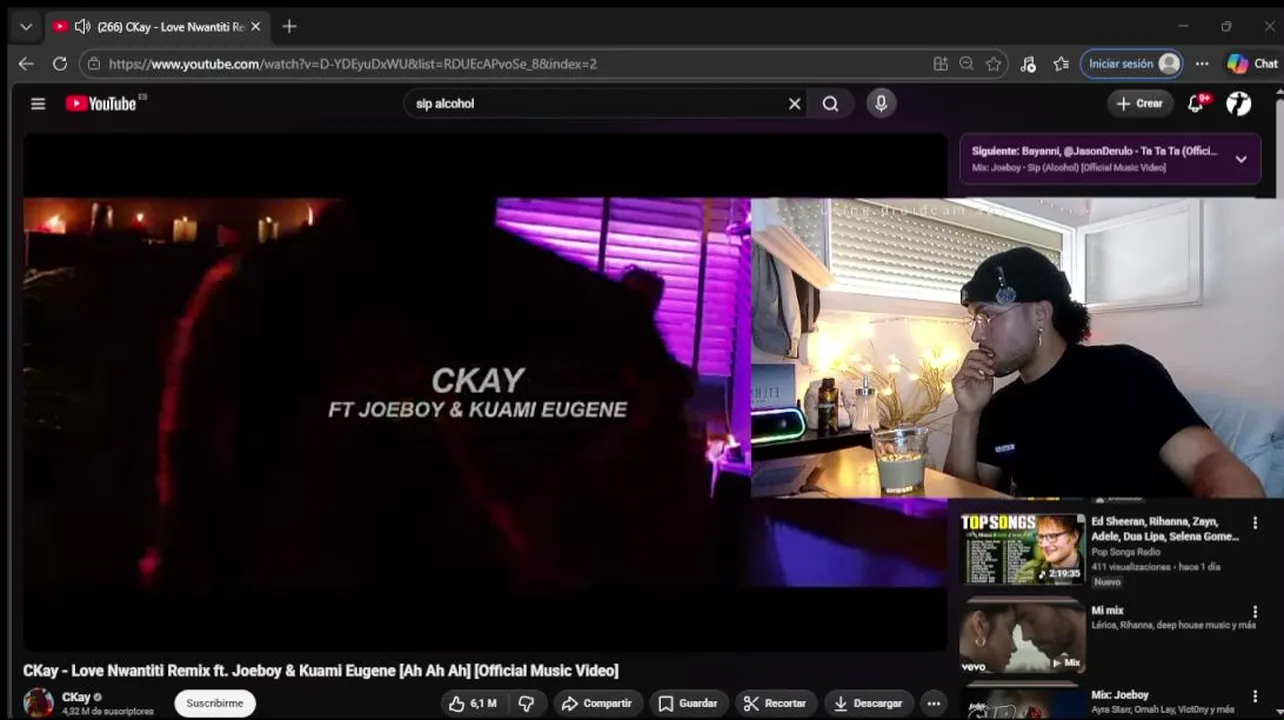1284x720 pixels.
Task: Open options for Ed Sheeran mix
Action: coord(1255,523)
